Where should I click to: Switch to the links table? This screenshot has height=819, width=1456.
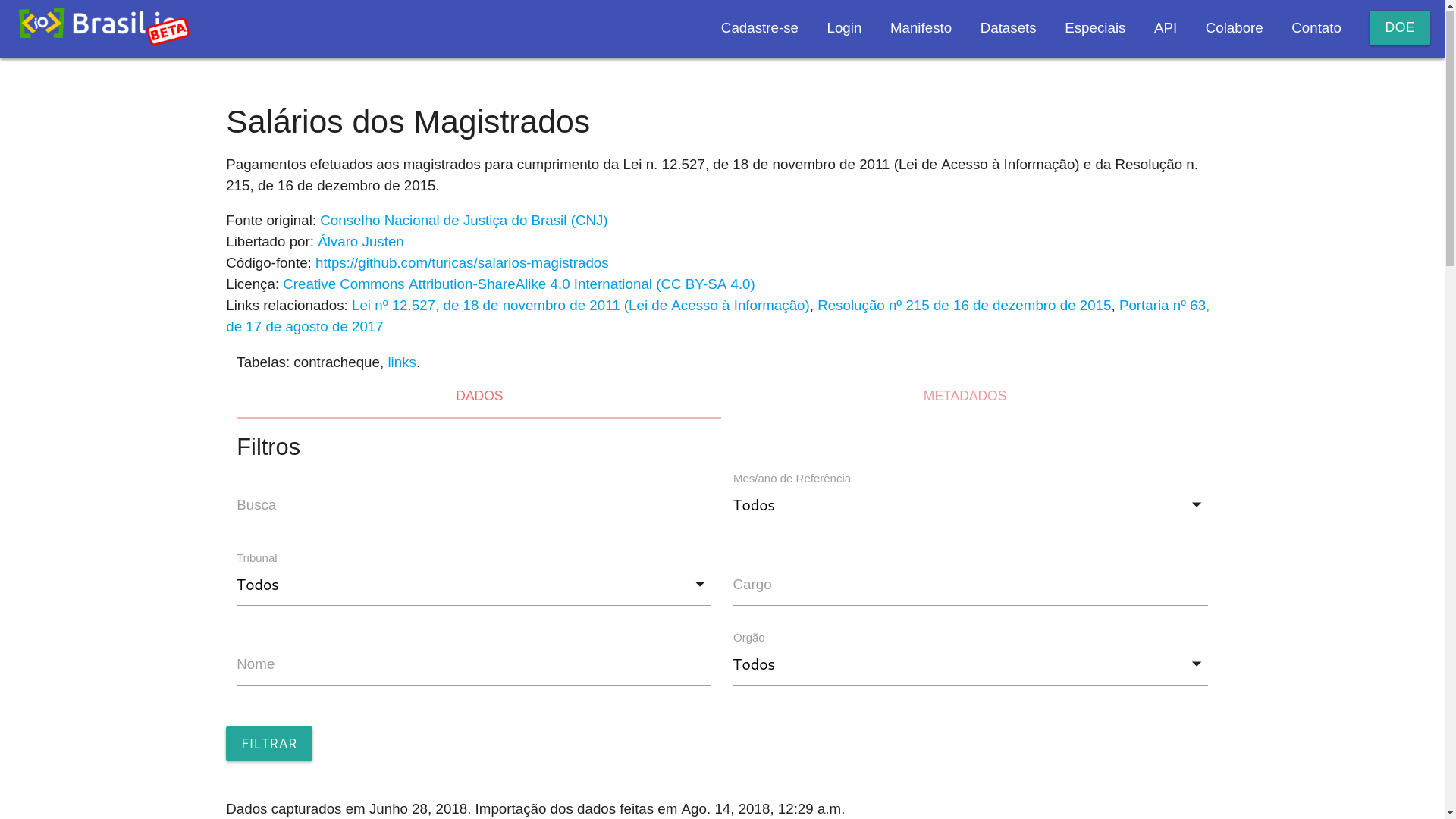pyautogui.click(x=401, y=362)
